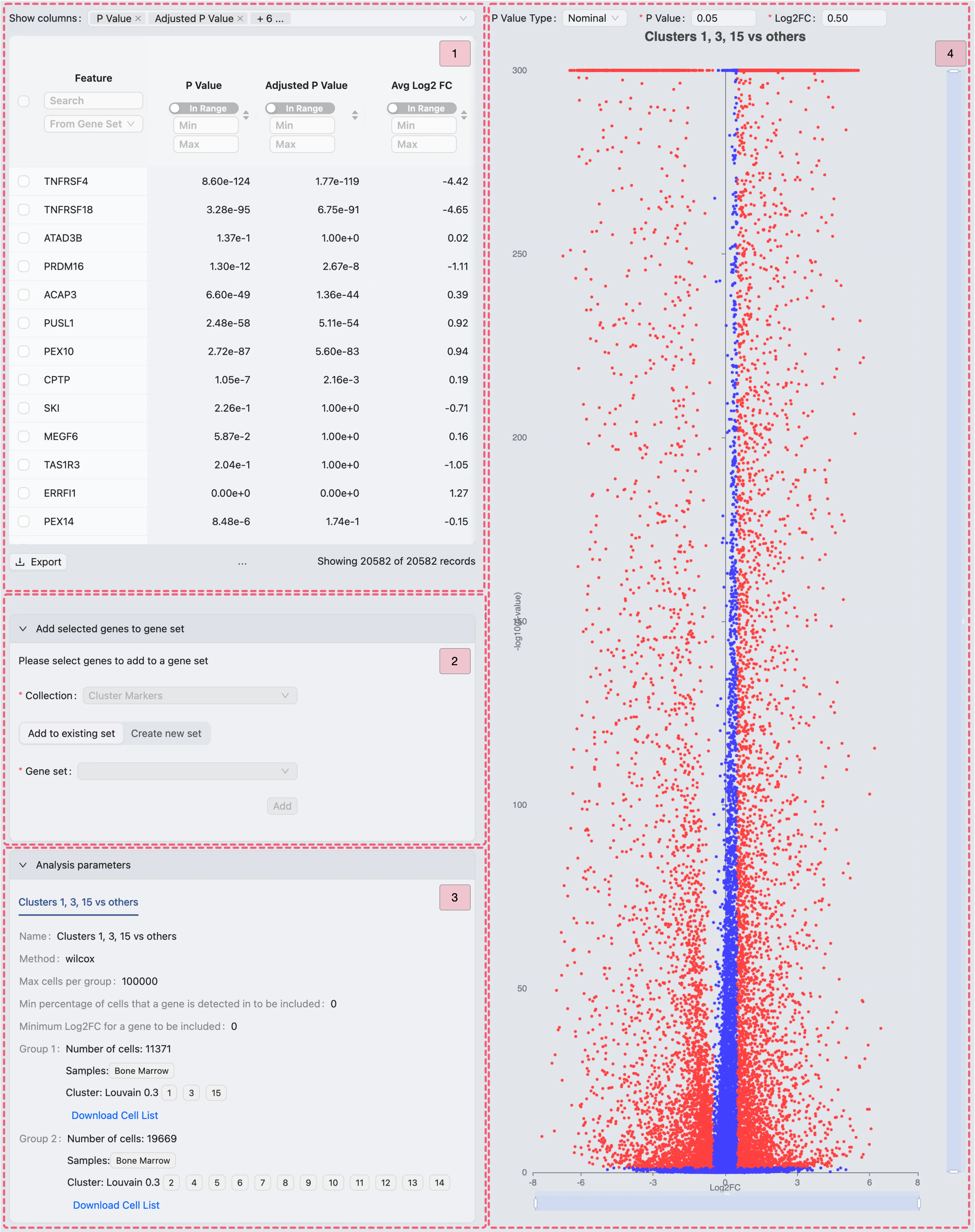Viewport: 975px width, 1232px height.
Task: Select the checkbox next to TNFRSF4
Action: 23,181
